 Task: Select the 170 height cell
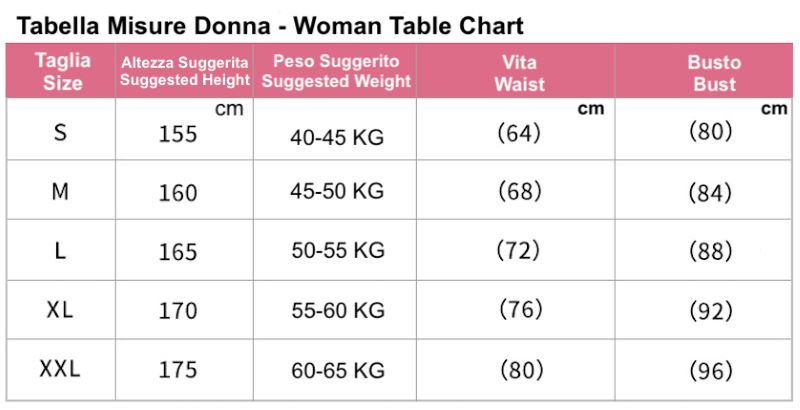(178, 311)
